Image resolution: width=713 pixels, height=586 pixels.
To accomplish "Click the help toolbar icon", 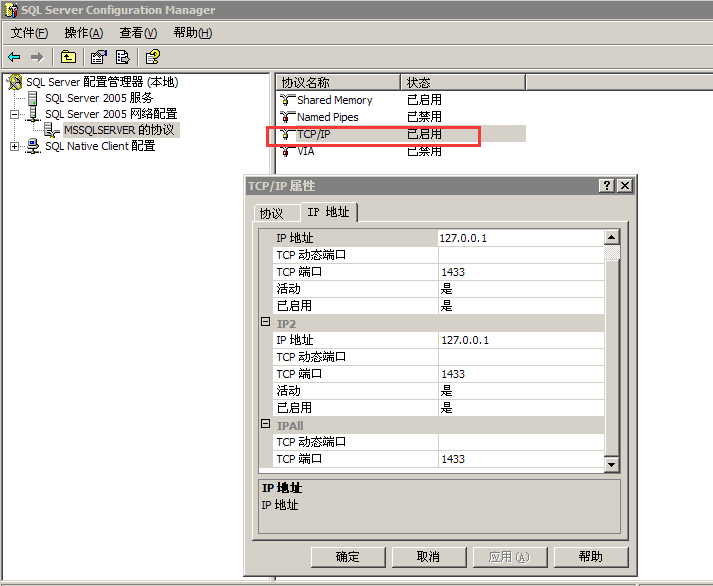I will (152, 57).
